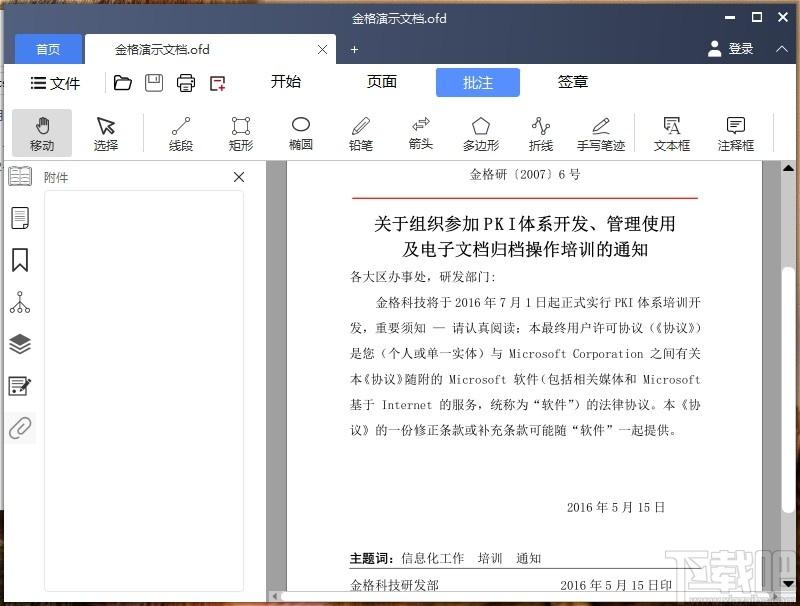Add a 注释框 comment box
The height and width of the screenshot is (606, 800).
click(735, 133)
